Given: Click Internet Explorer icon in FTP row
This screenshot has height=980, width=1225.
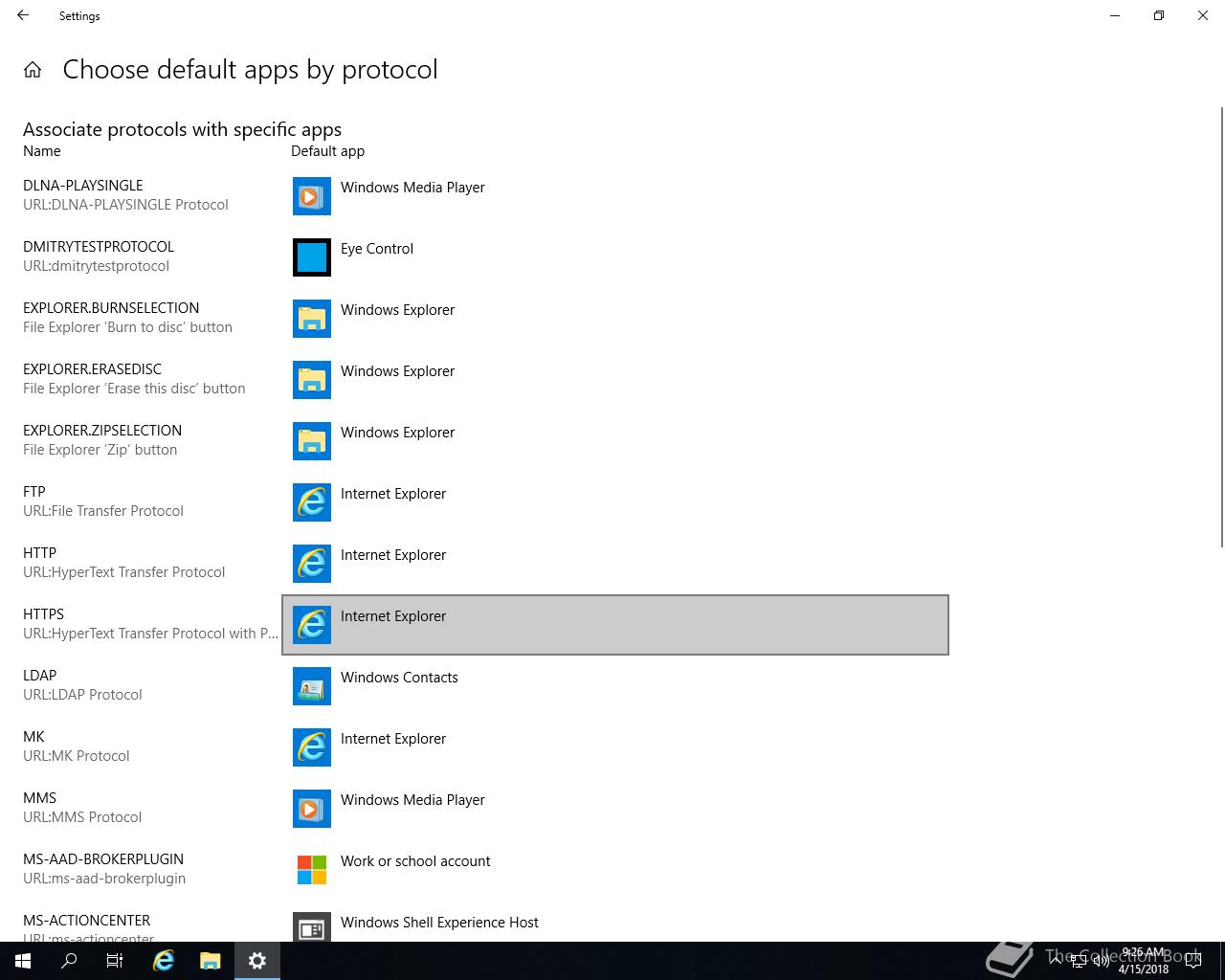Looking at the screenshot, I should click(x=312, y=502).
